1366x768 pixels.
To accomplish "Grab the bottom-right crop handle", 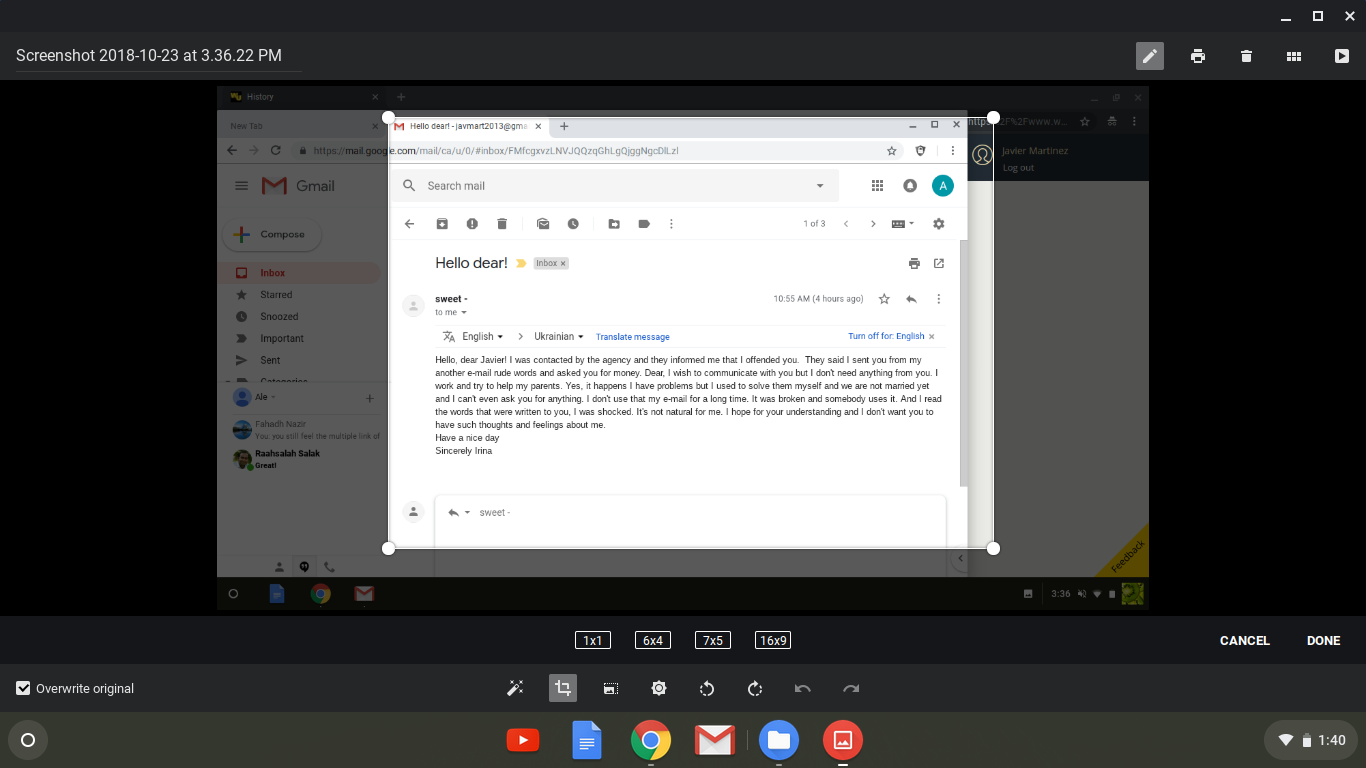I will 993,548.
